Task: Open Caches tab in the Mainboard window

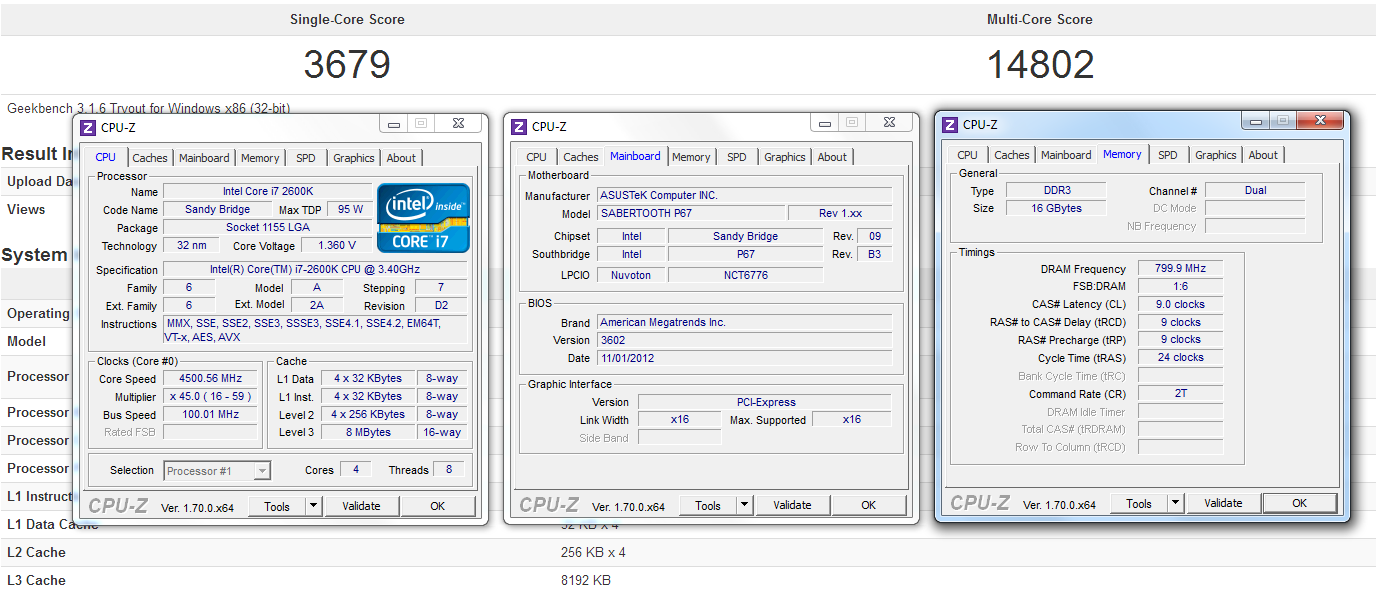Action: click(581, 157)
